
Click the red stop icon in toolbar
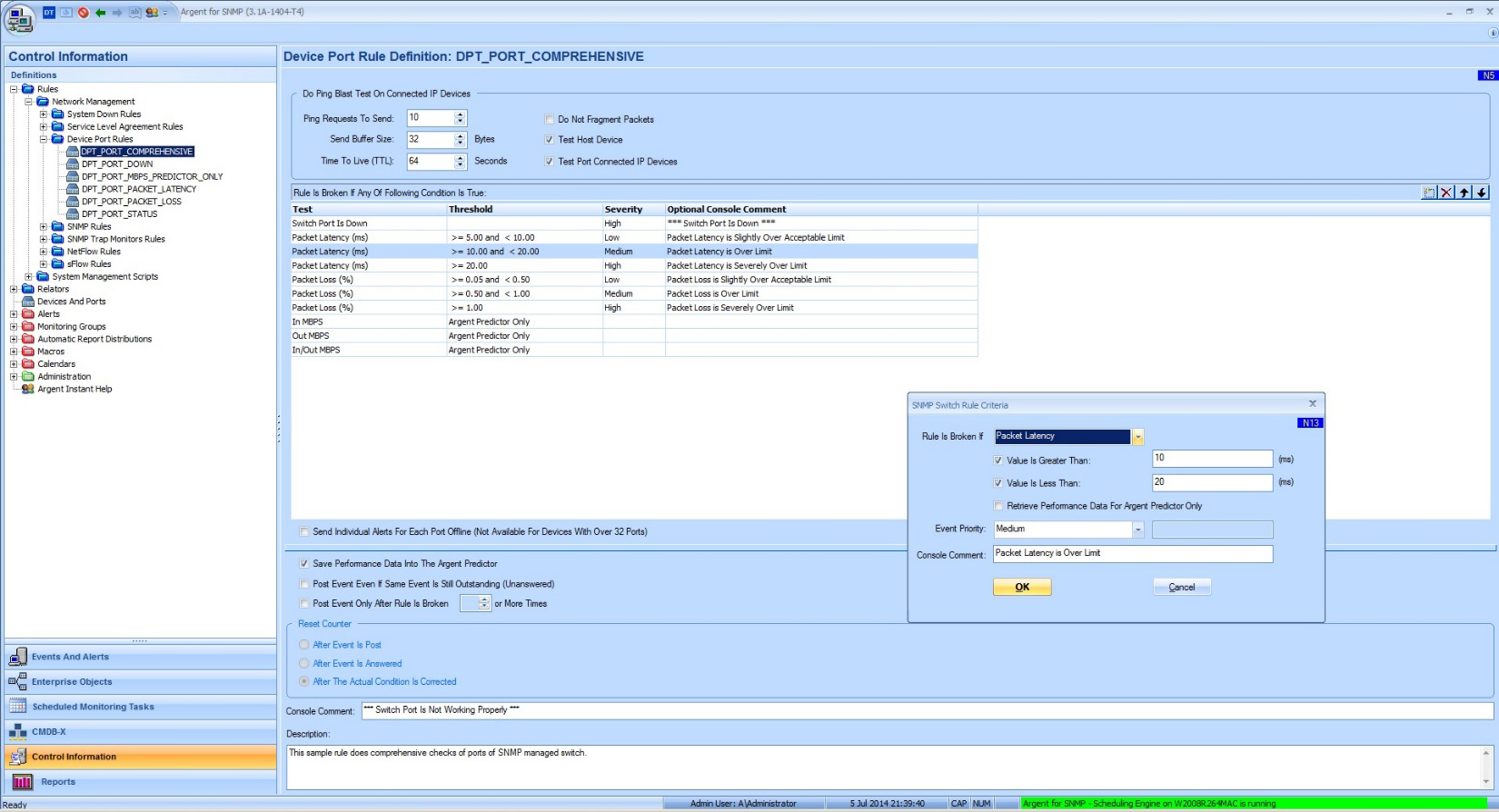coord(84,12)
